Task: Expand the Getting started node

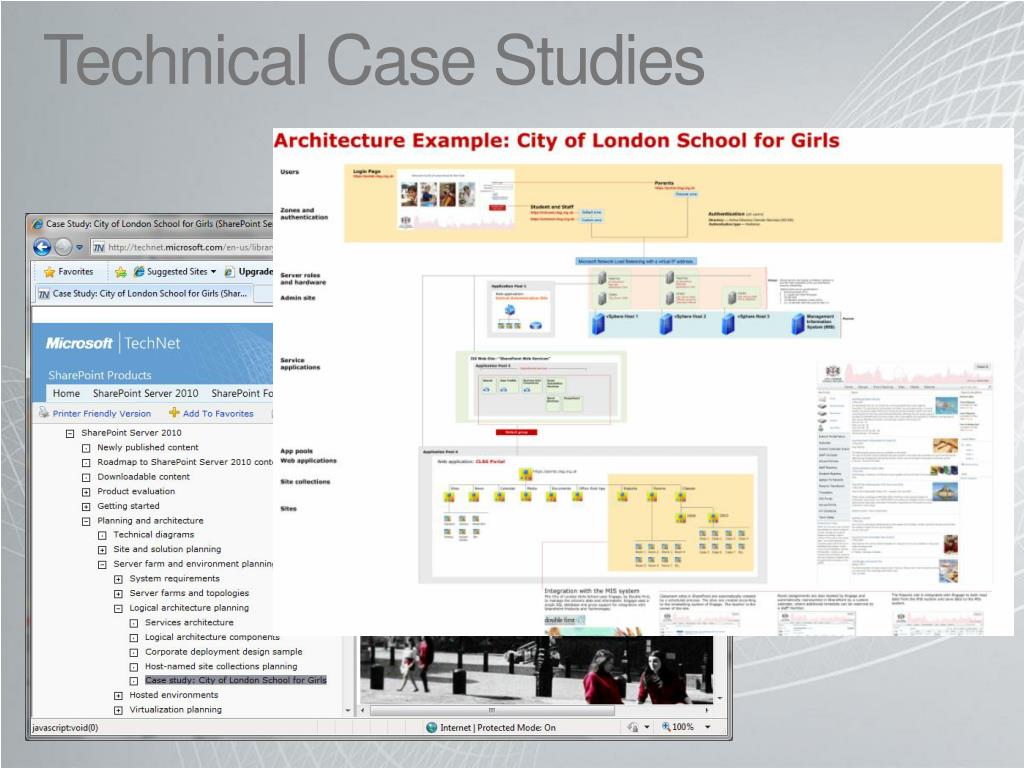Action: [86, 506]
